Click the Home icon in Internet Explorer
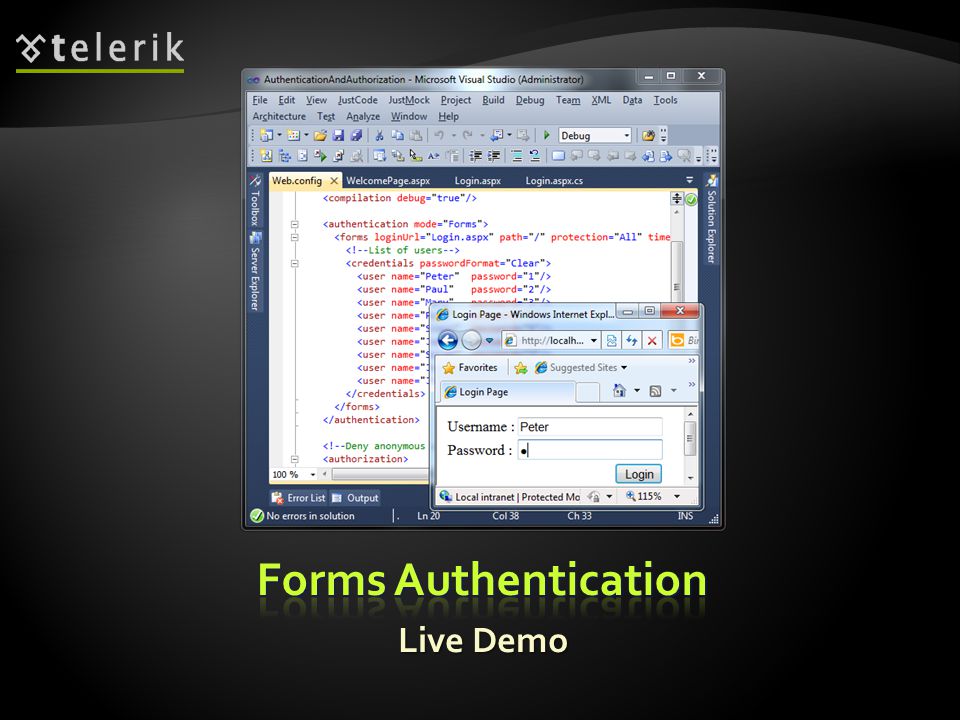Image resolution: width=960 pixels, height=720 pixels. click(619, 391)
